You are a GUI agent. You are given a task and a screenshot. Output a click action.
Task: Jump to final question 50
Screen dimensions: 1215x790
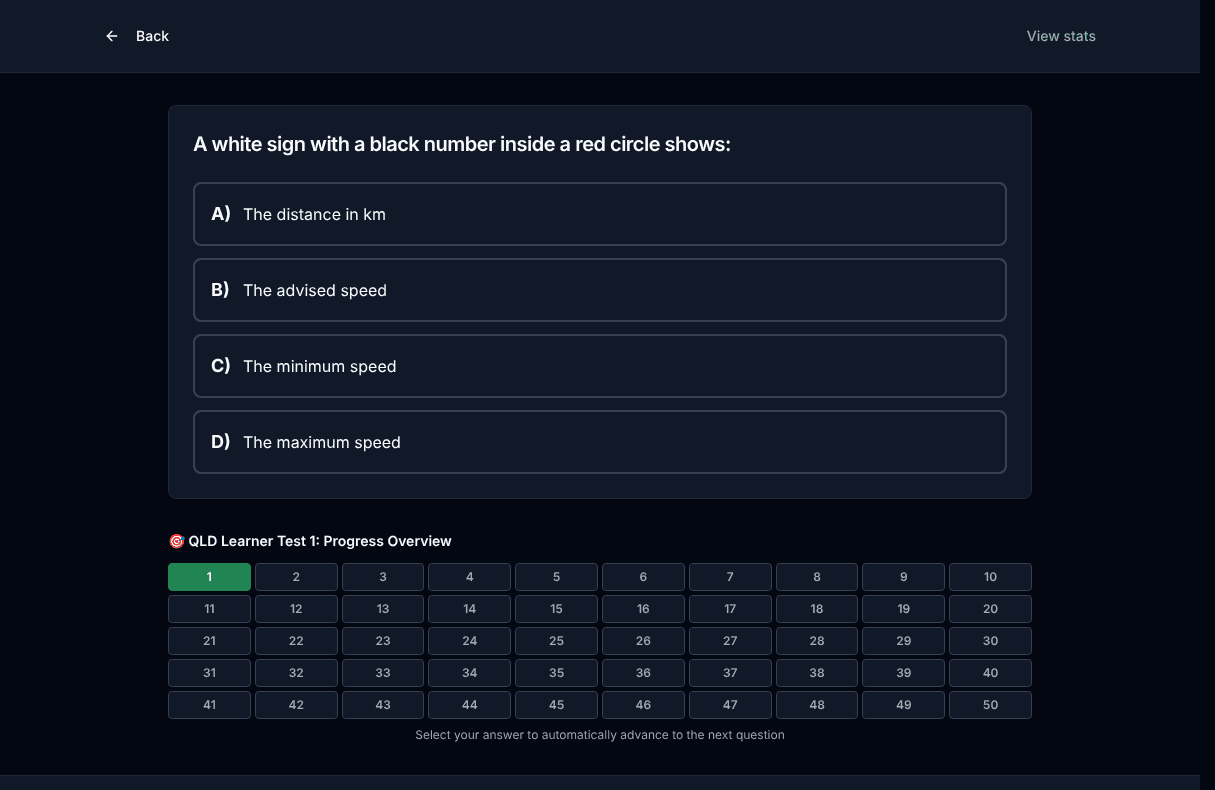pos(990,705)
